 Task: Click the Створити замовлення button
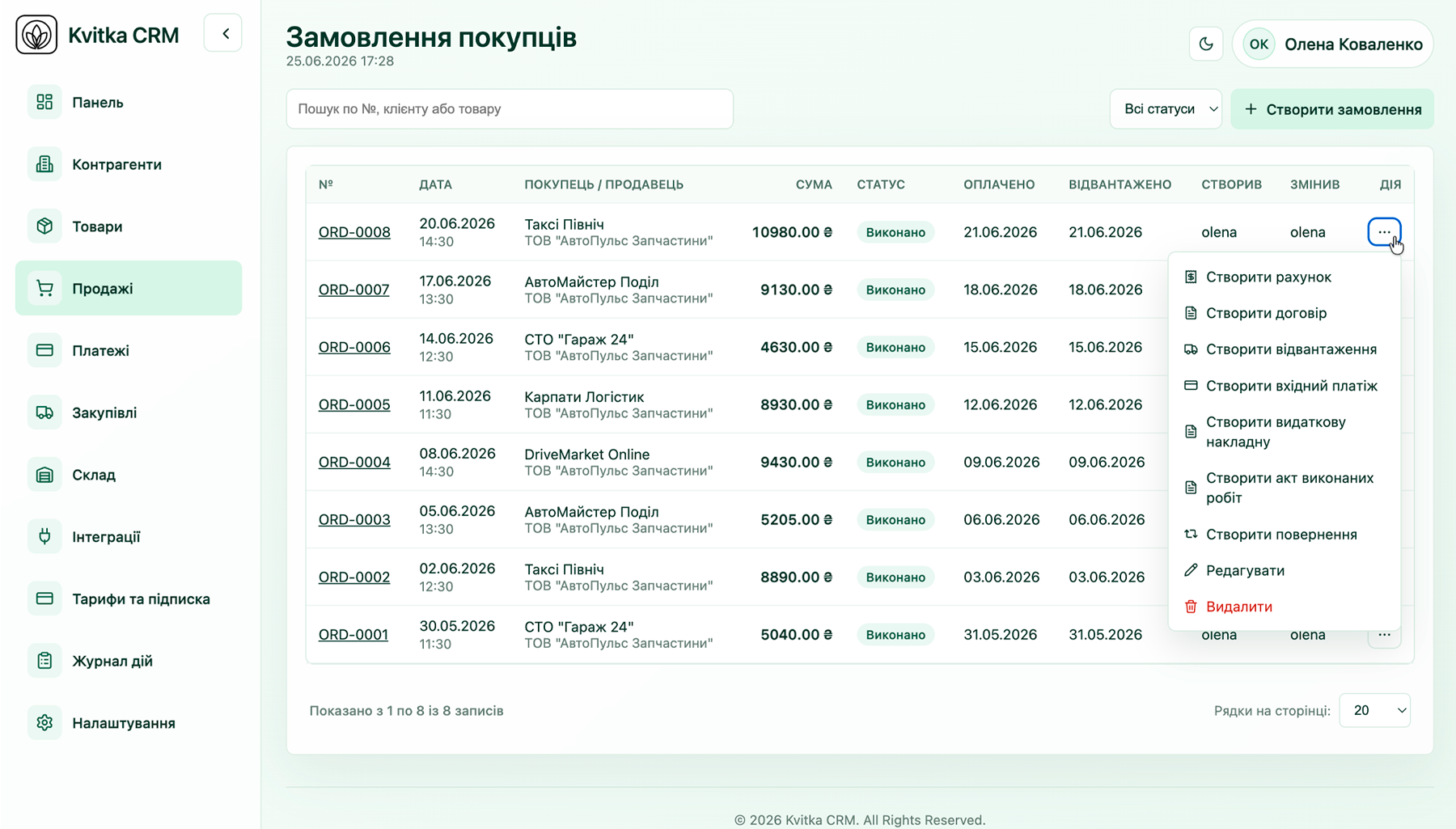(x=1332, y=109)
